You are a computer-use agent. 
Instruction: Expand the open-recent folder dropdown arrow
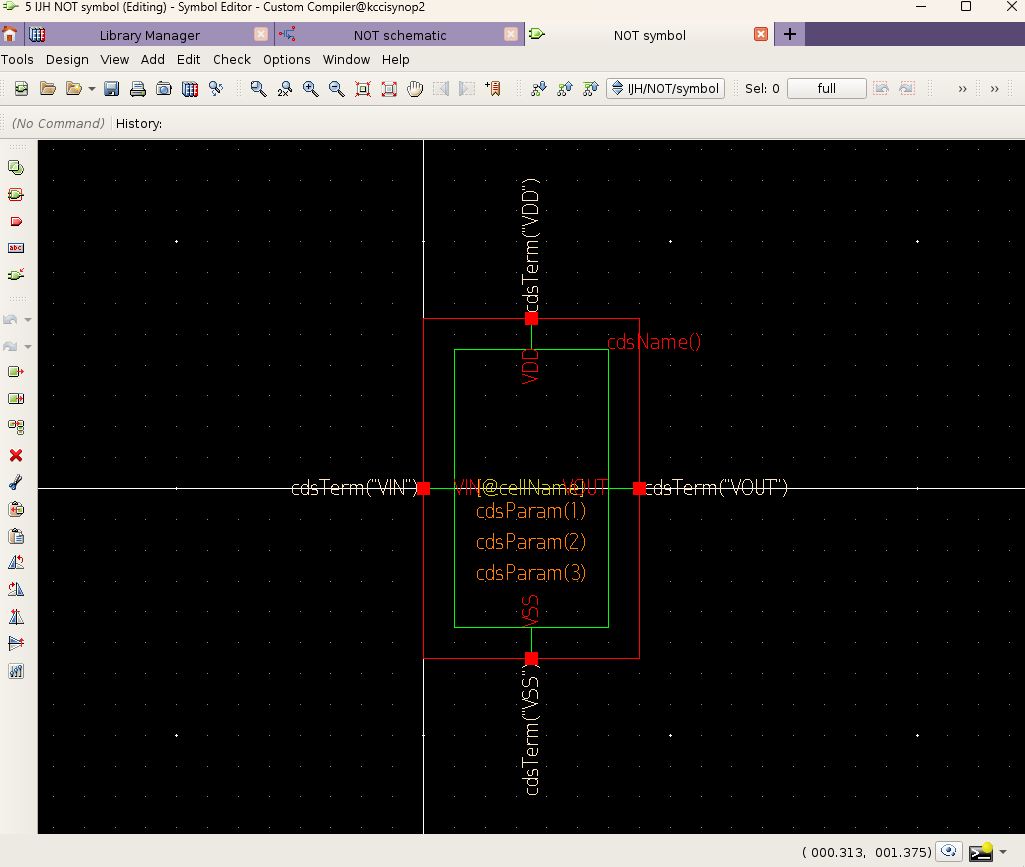(x=92, y=89)
